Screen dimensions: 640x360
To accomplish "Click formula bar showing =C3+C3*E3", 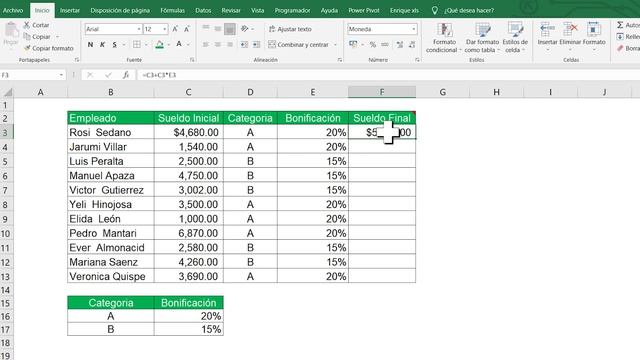I will tap(388, 75).
